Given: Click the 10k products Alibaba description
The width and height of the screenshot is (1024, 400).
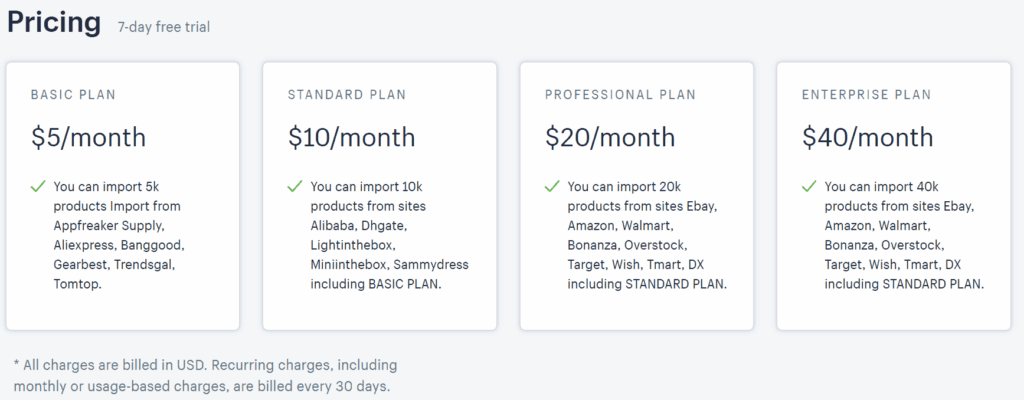Looking at the screenshot, I should [389, 236].
